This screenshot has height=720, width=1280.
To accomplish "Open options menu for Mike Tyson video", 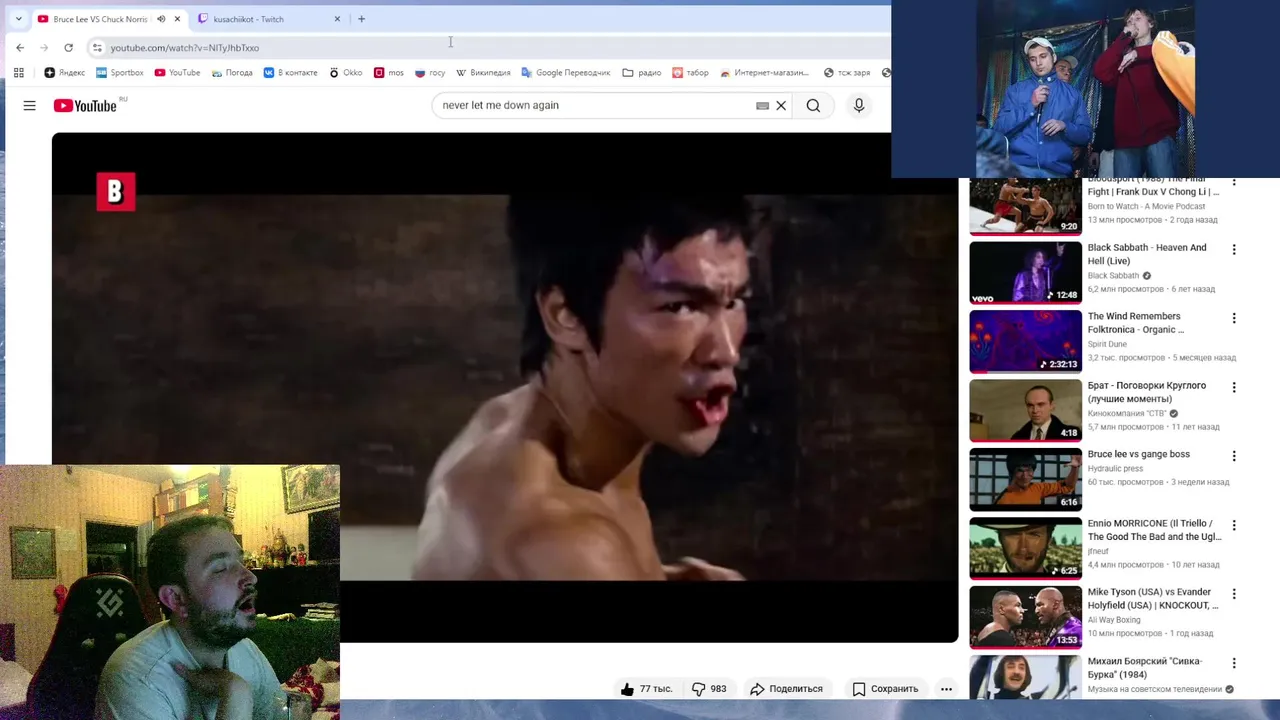I will pyautogui.click(x=1234, y=595).
